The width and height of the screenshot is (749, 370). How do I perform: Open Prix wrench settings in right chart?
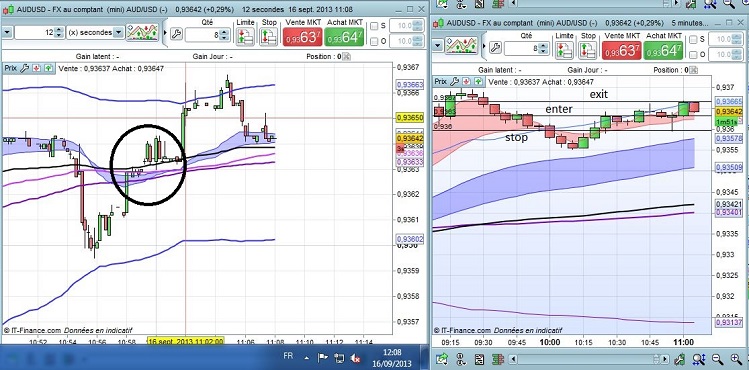(454, 82)
